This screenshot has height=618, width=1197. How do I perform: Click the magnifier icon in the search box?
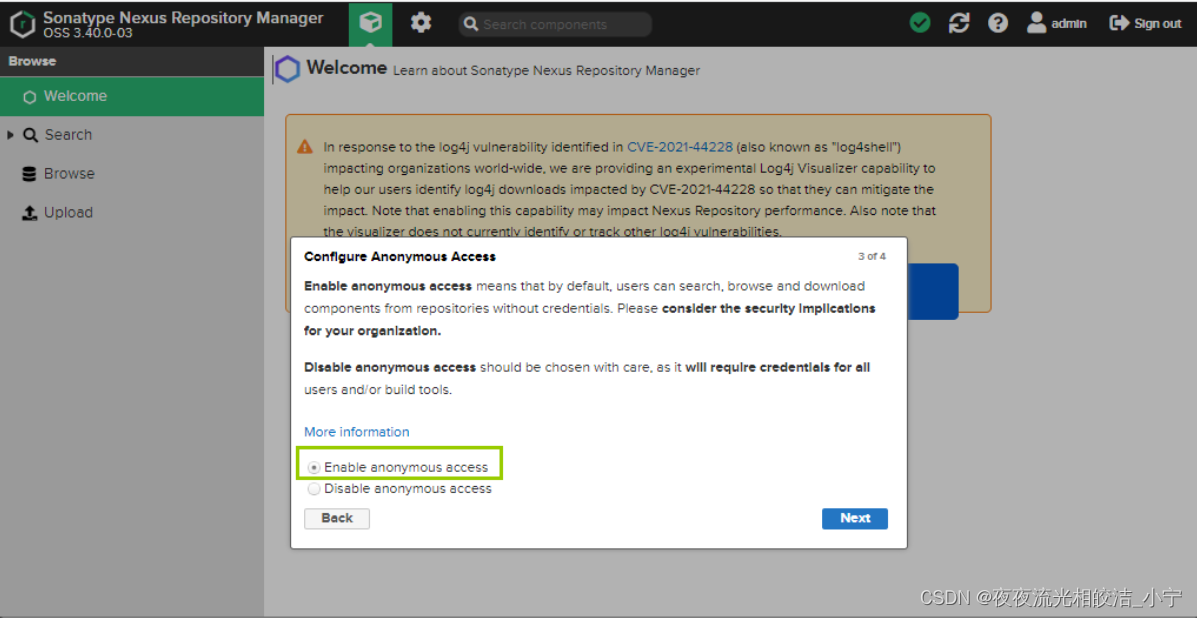472,24
